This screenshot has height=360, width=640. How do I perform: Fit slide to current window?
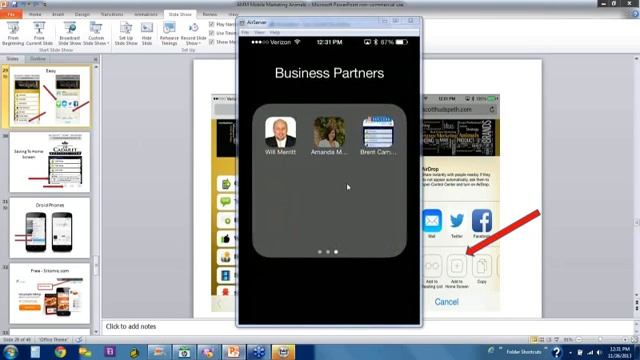coord(635,340)
